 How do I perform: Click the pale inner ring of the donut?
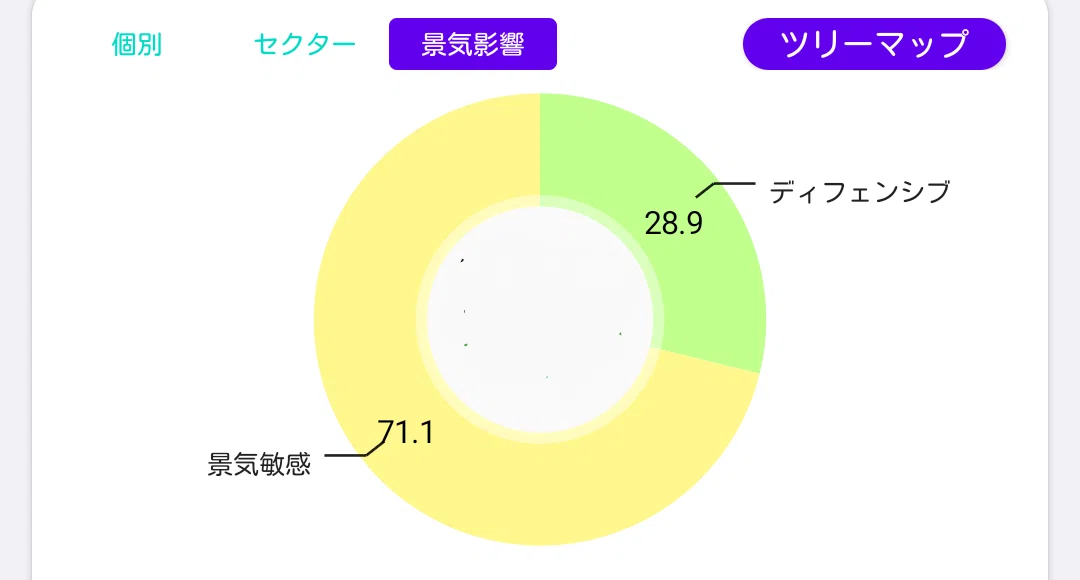click(540, 201)
